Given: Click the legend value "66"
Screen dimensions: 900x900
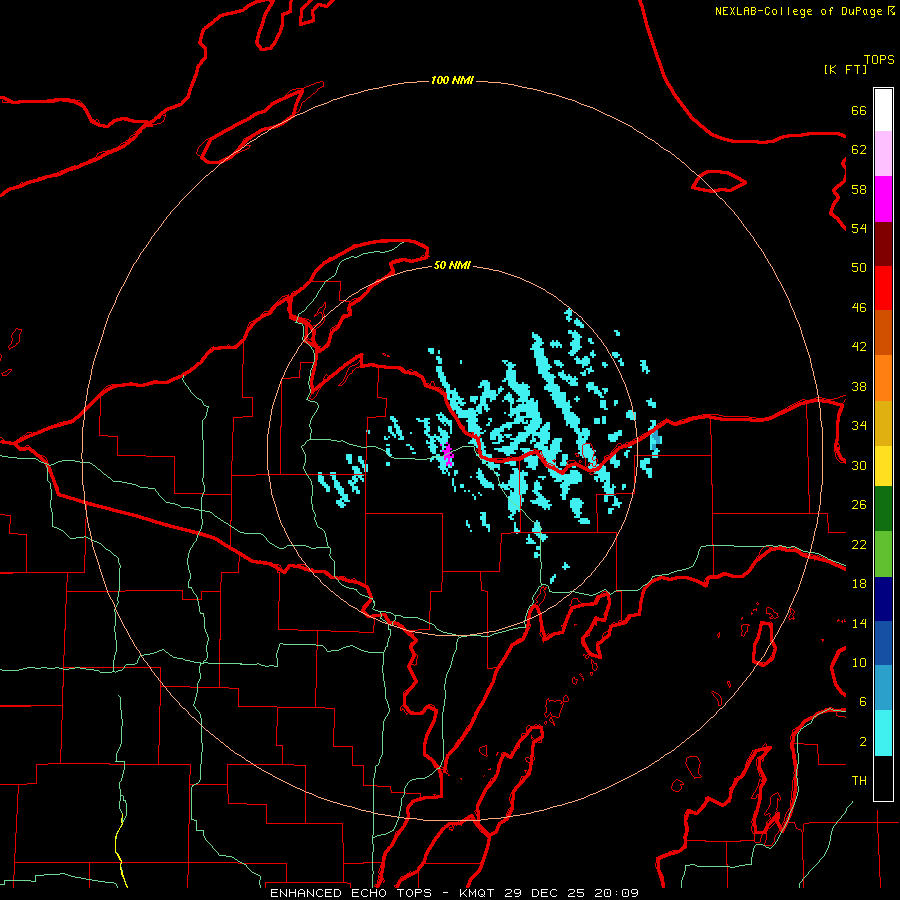Looking at the screenshot, I should point(859,110).
